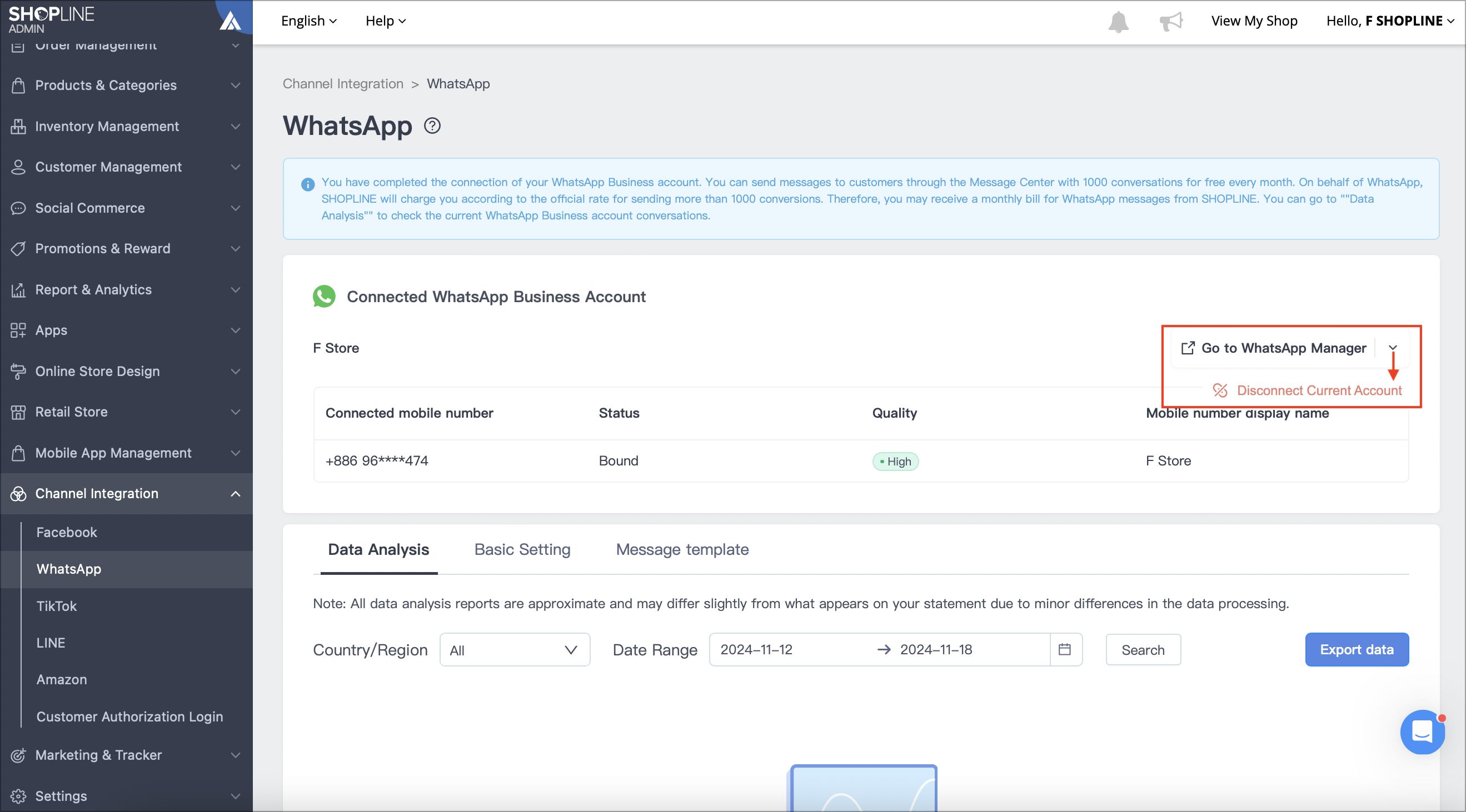Open Retail Store menu item
This screenshot has height=812, width=1466.
click(126, 412)
